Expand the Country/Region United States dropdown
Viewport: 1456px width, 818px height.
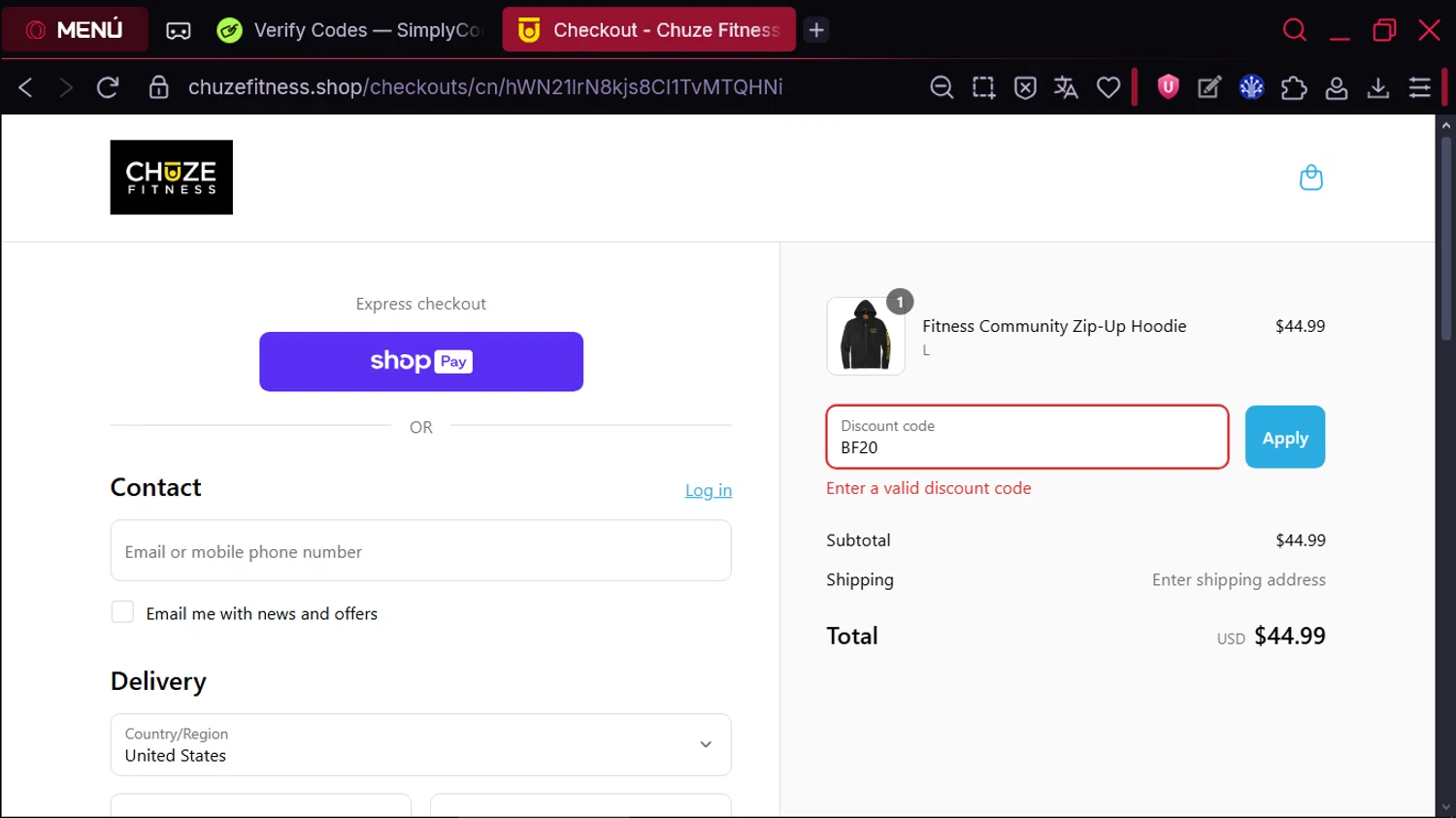[421, 744]
